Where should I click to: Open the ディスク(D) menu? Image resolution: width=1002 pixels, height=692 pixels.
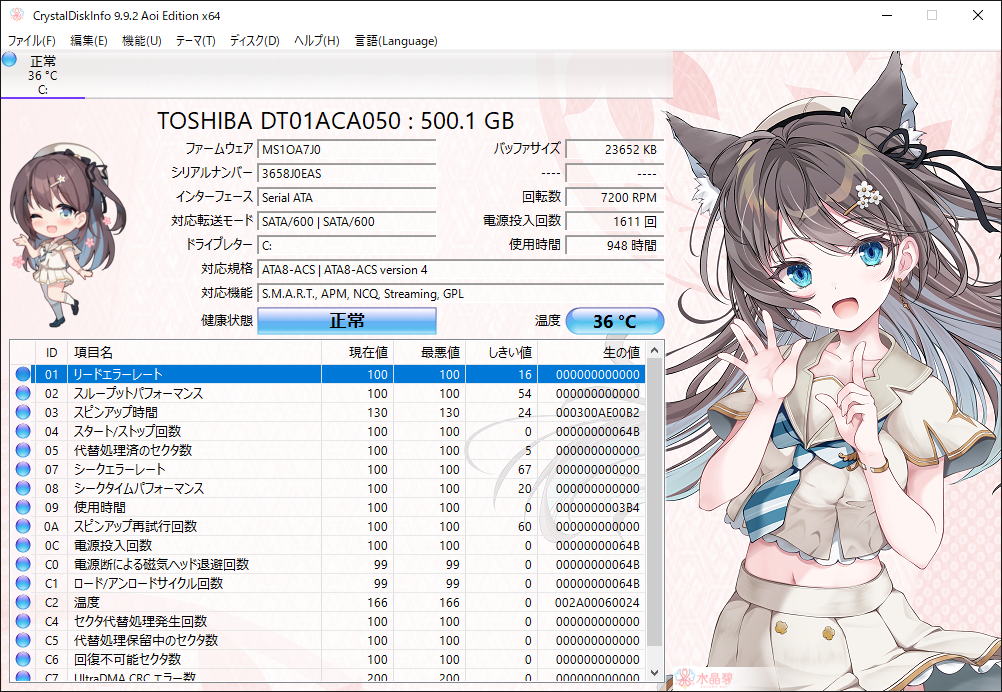click(x=254, y=40)
